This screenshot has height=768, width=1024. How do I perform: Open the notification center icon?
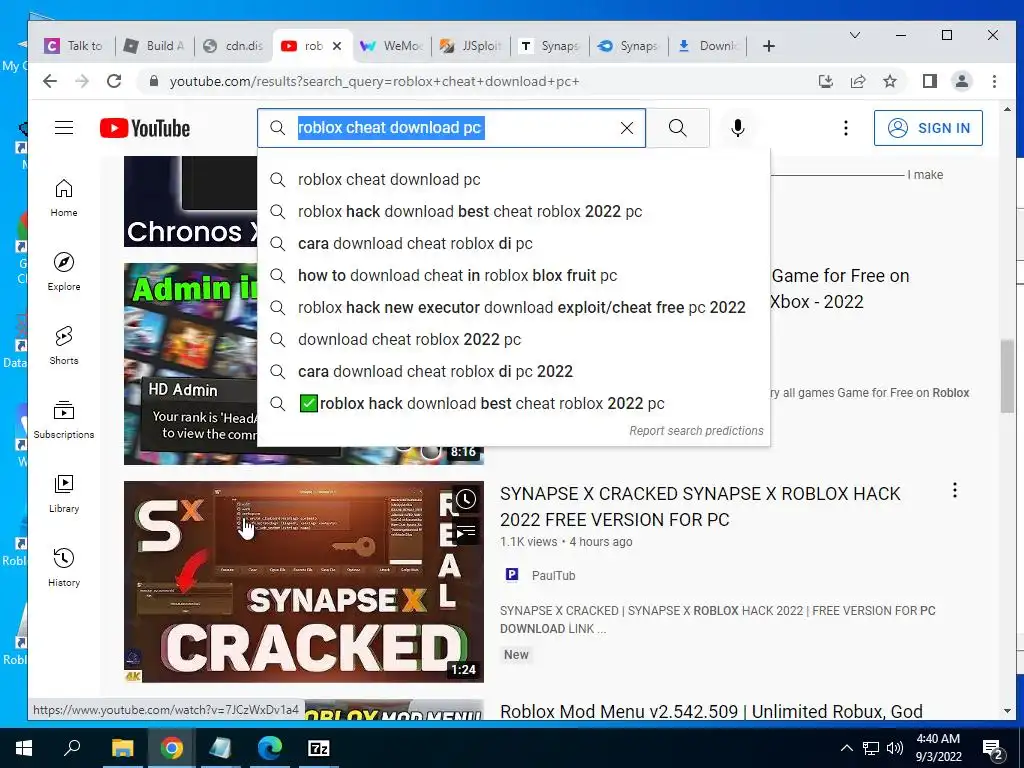click(x=993, y=749)
